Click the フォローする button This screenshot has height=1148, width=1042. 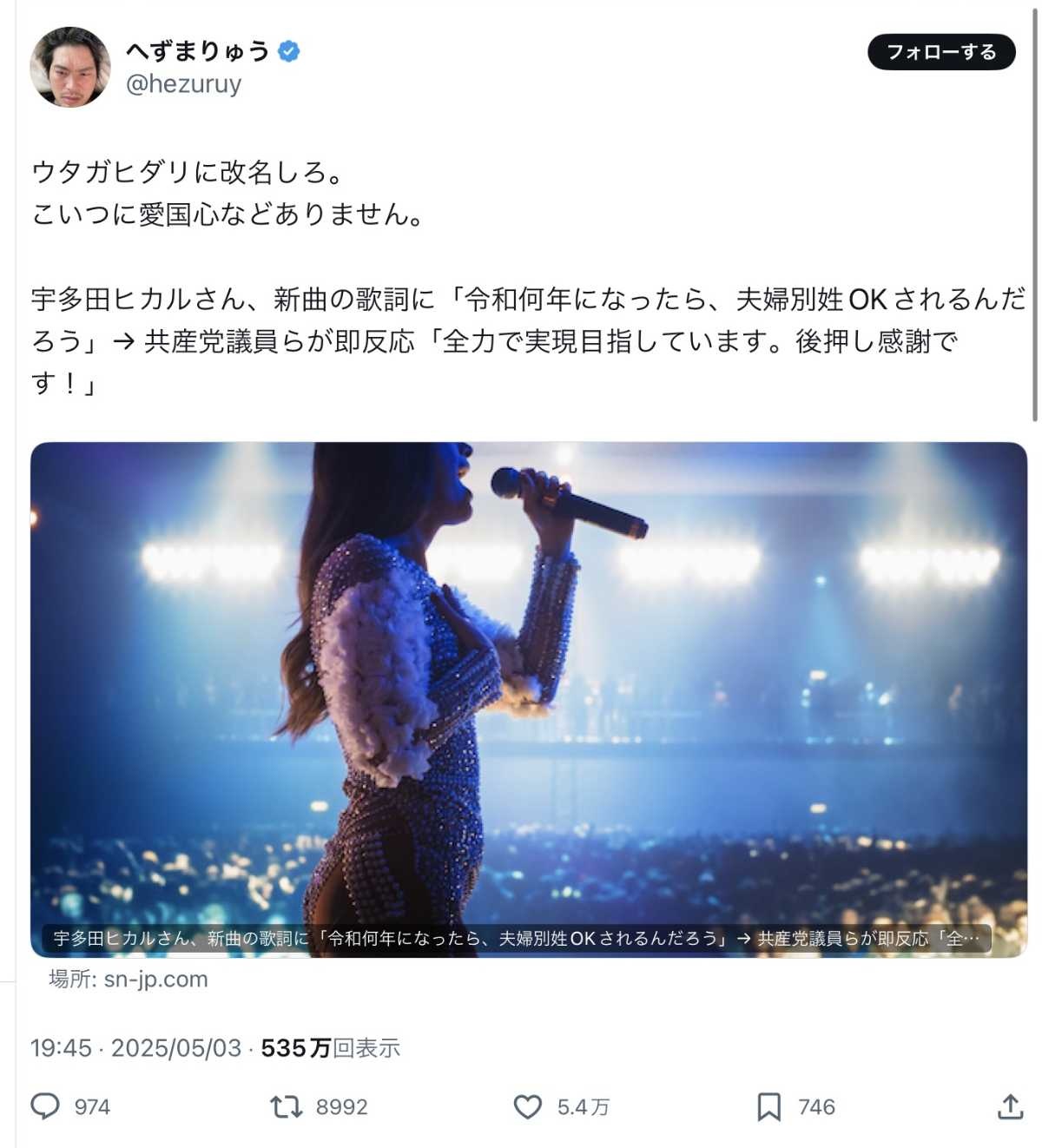(941, 52)
